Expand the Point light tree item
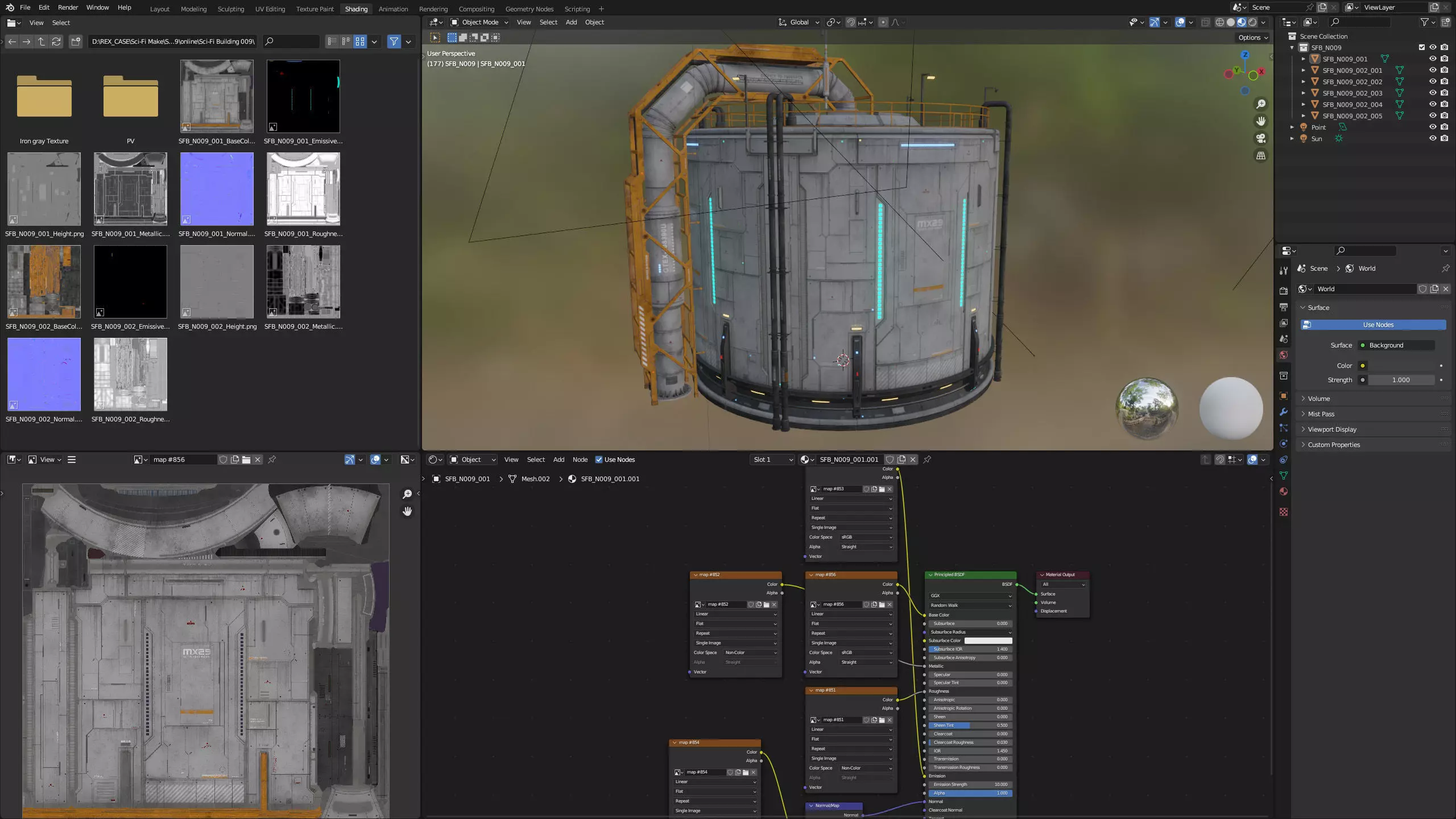The height and width of the screenshot is (819, 1456). pos(1292,127)
